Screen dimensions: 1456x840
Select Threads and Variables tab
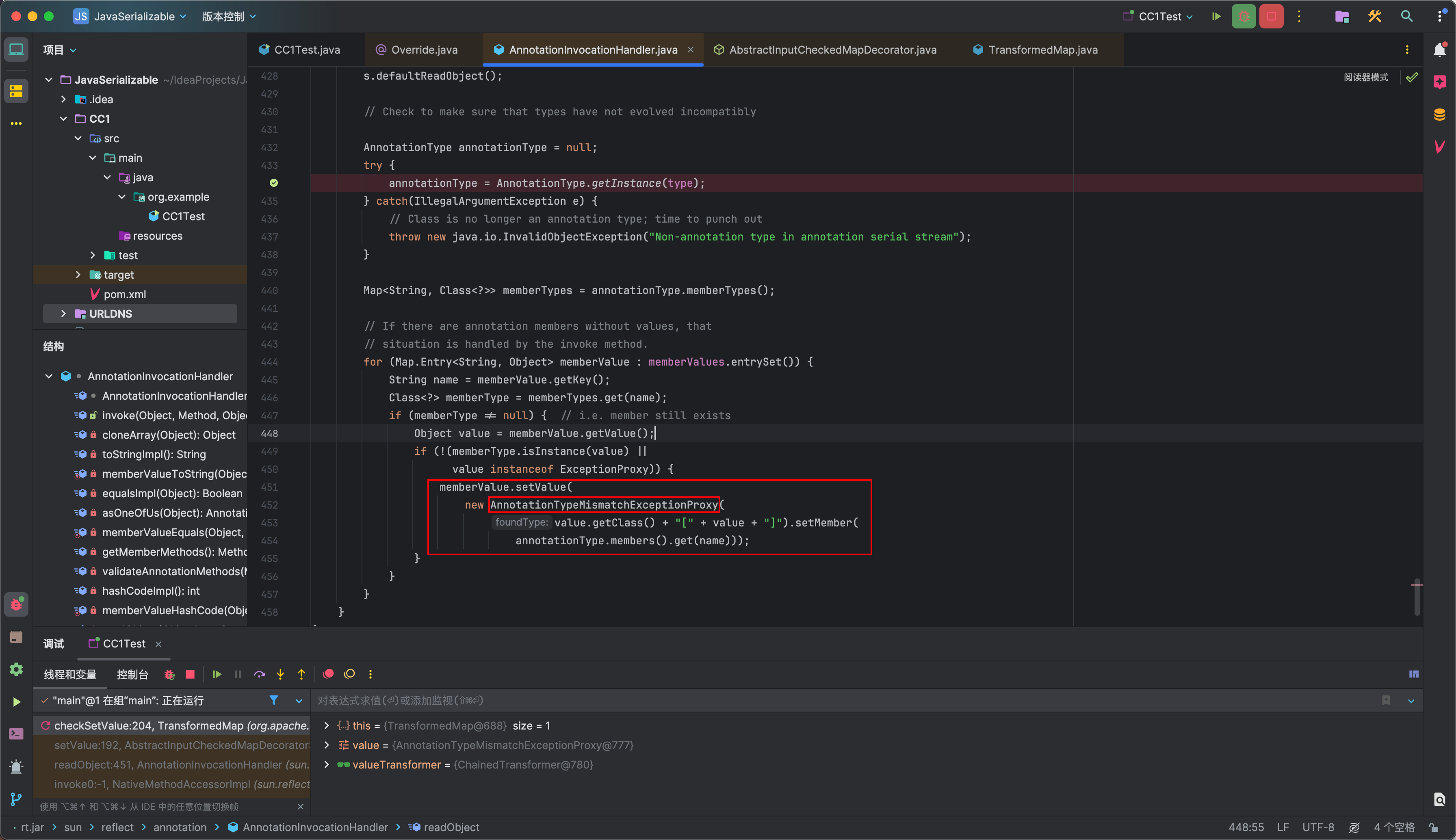(x=70, y=674)
